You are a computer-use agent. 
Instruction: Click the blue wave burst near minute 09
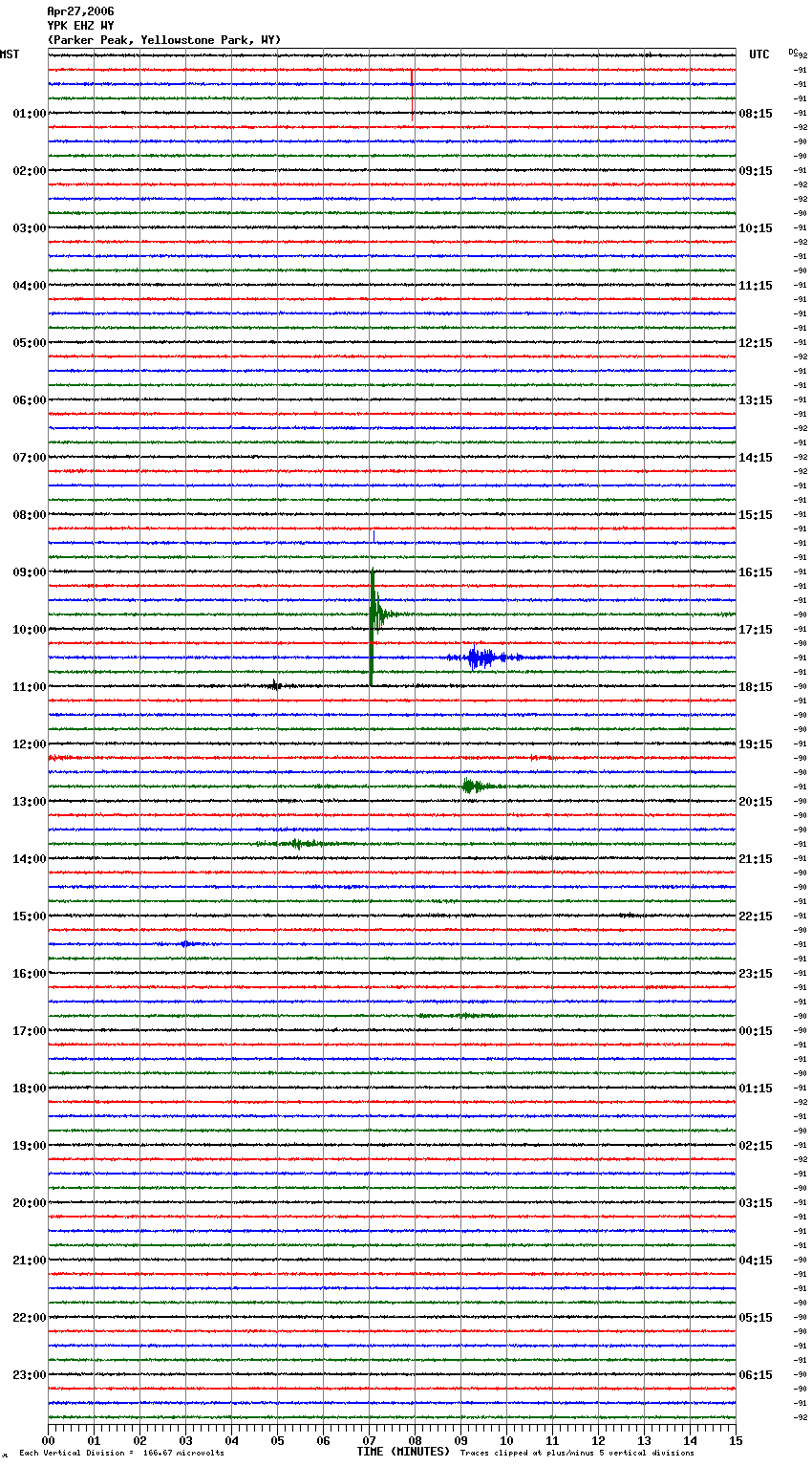483,658
